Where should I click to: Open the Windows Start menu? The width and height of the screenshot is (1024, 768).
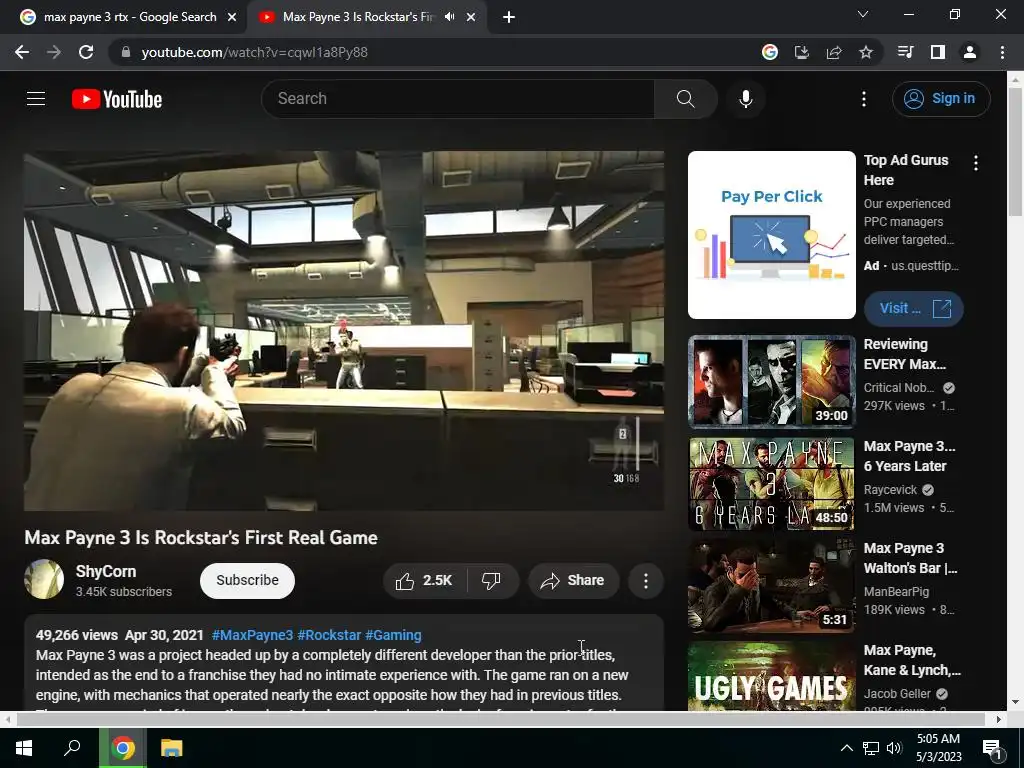(24, 748)
